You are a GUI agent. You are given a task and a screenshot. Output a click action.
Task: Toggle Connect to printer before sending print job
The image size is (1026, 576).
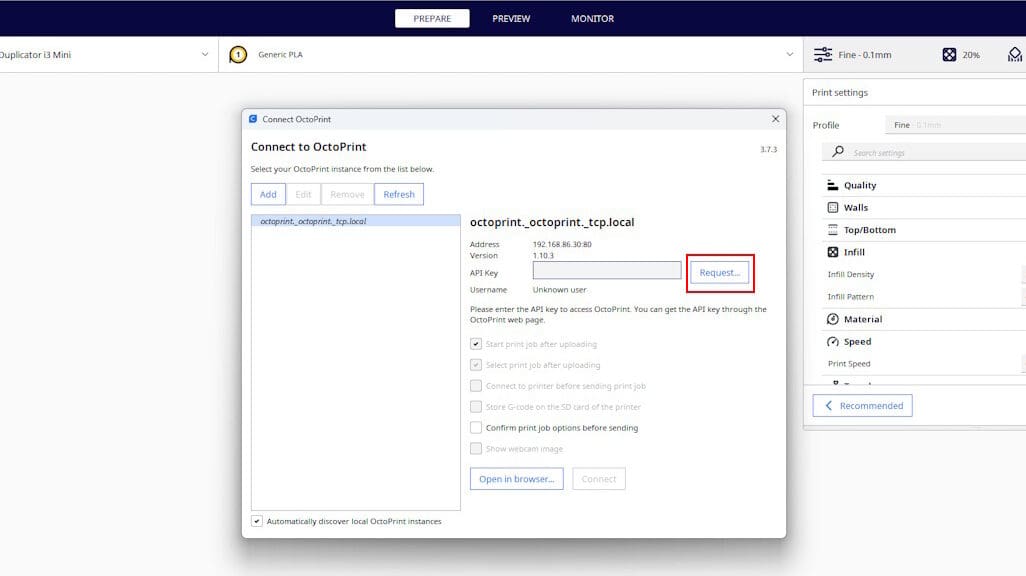476,386
